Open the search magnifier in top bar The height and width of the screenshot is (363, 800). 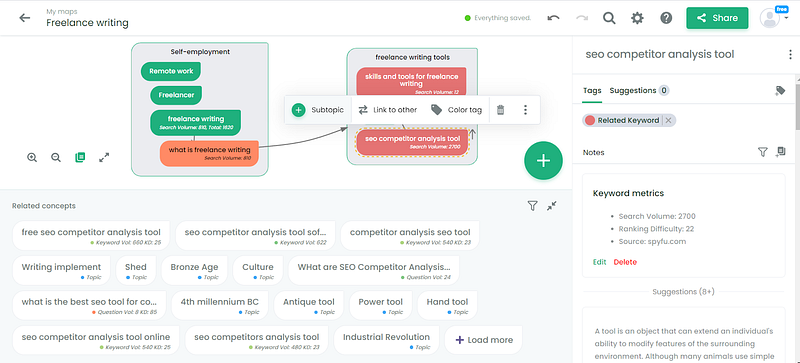[609, 18]
